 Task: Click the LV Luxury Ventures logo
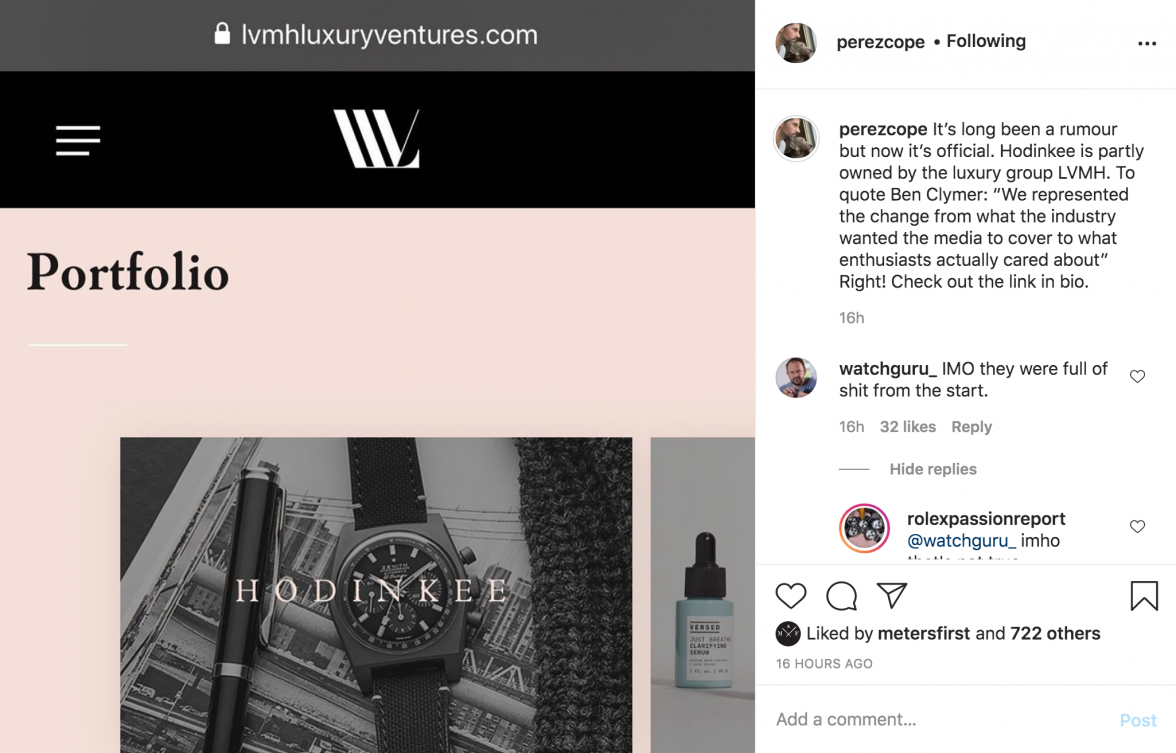click(x=376, y=139)
